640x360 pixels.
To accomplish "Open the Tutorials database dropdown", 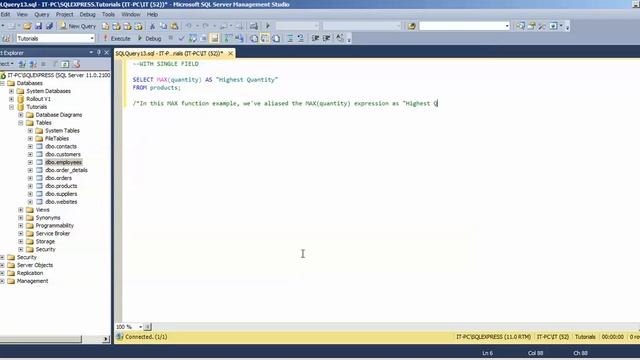I will (92, 38).
